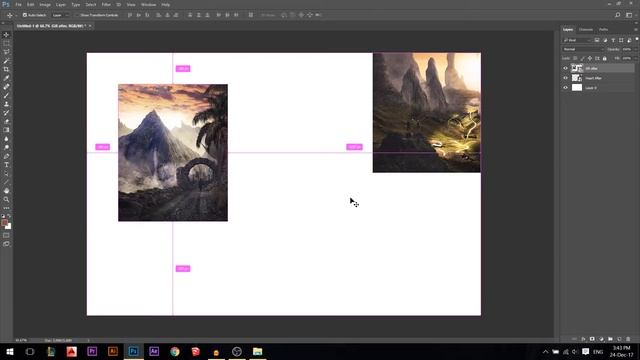Hide the bottom white layer

coord(565,88)
